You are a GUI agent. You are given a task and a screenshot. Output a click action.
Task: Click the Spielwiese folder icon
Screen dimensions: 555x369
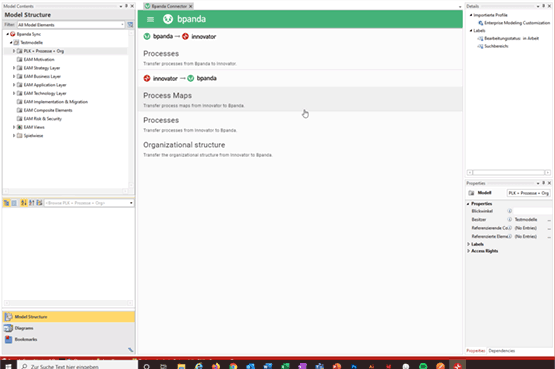click(20, 136)
